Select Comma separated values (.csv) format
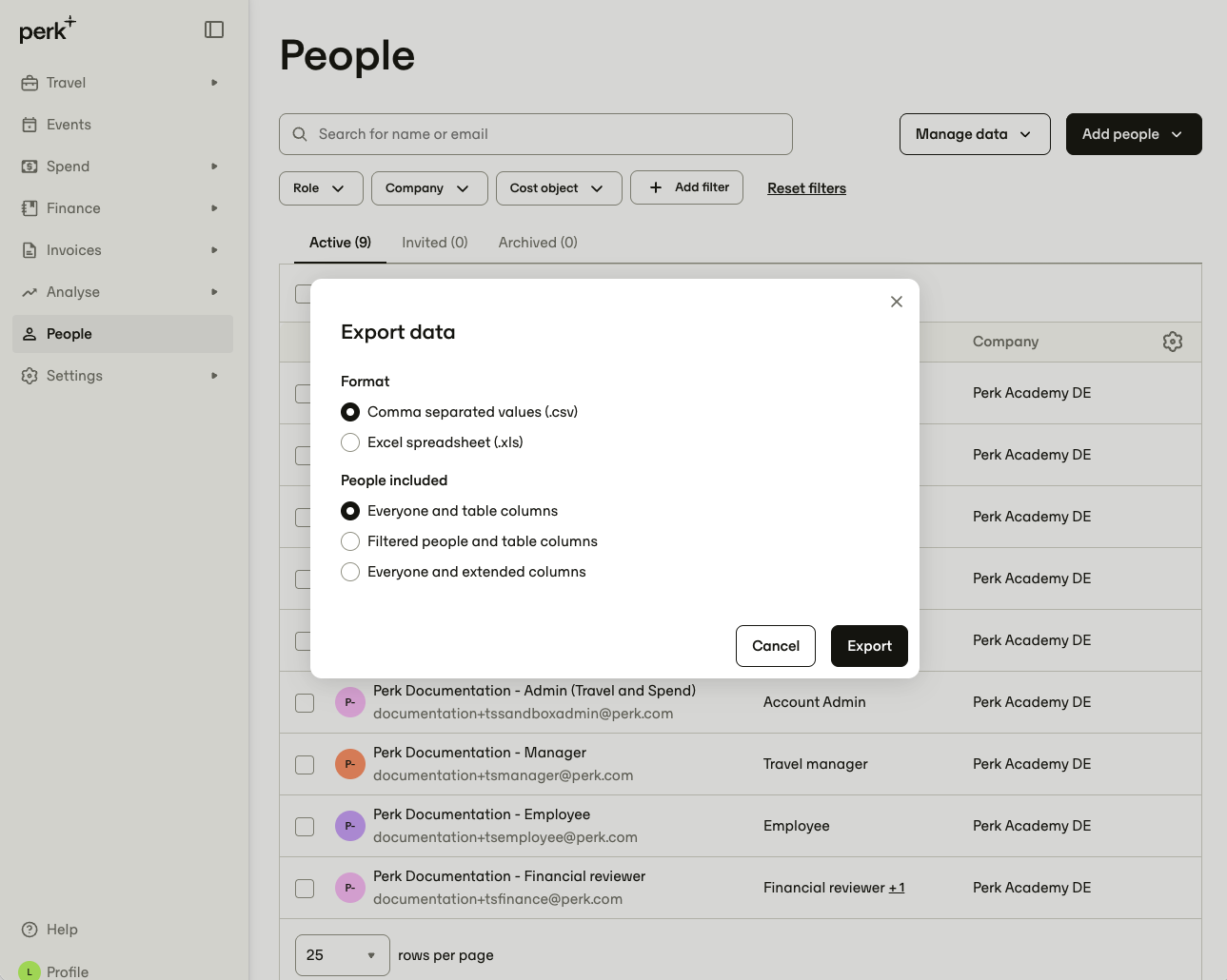Viewport: 1227px width, 980px height. [x=350, y=412]
